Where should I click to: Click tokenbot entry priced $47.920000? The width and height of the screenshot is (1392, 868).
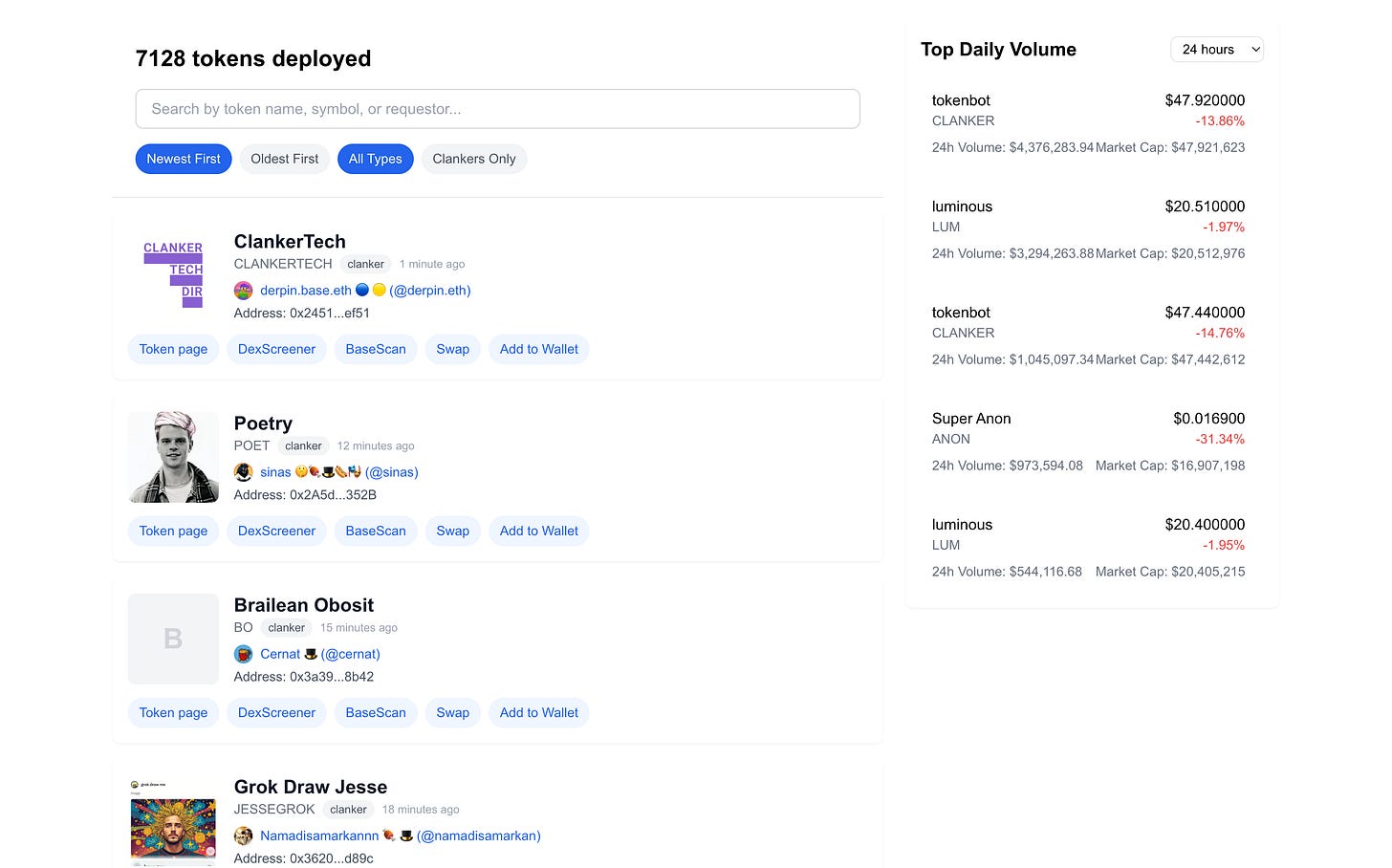pos(1088,123)
